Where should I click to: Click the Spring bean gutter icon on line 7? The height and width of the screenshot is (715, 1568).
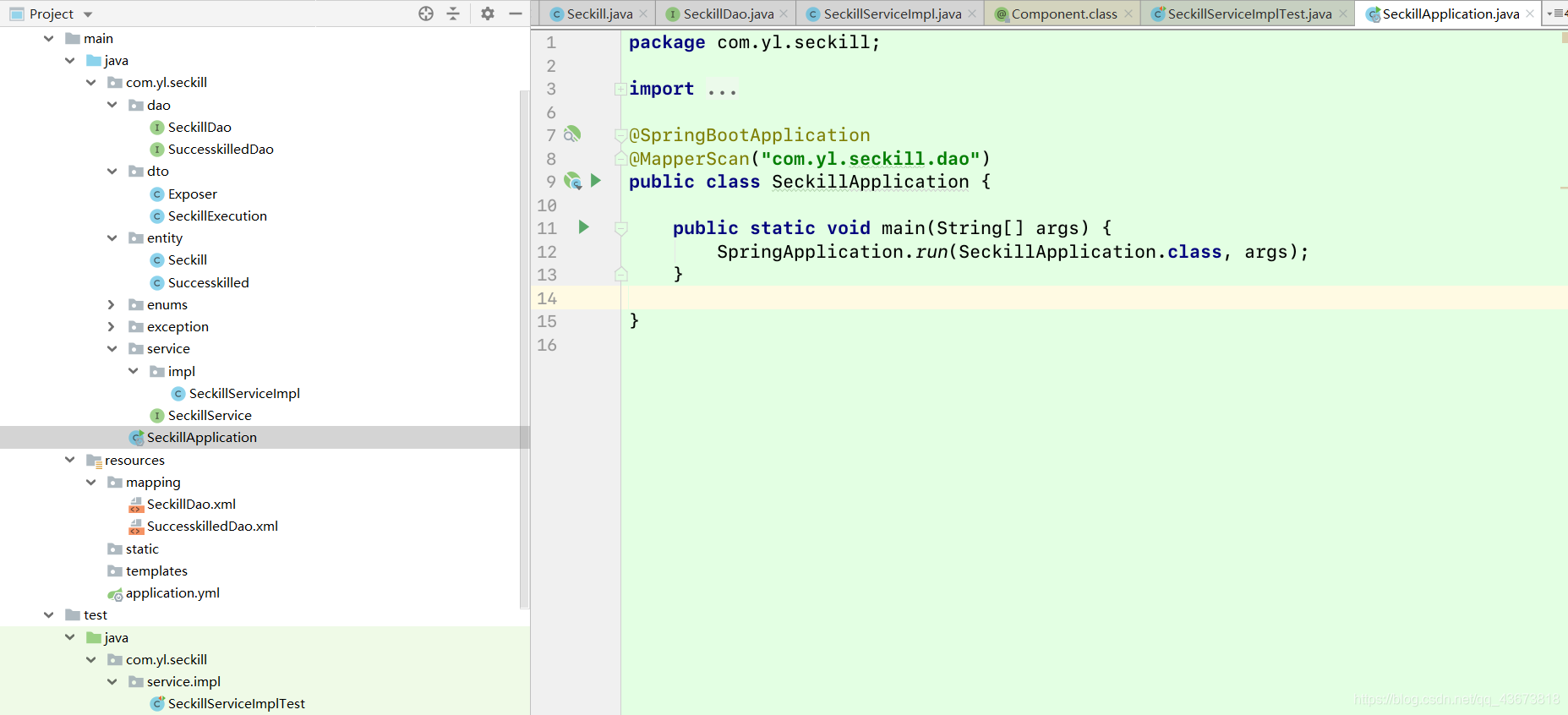pos(572,134)
